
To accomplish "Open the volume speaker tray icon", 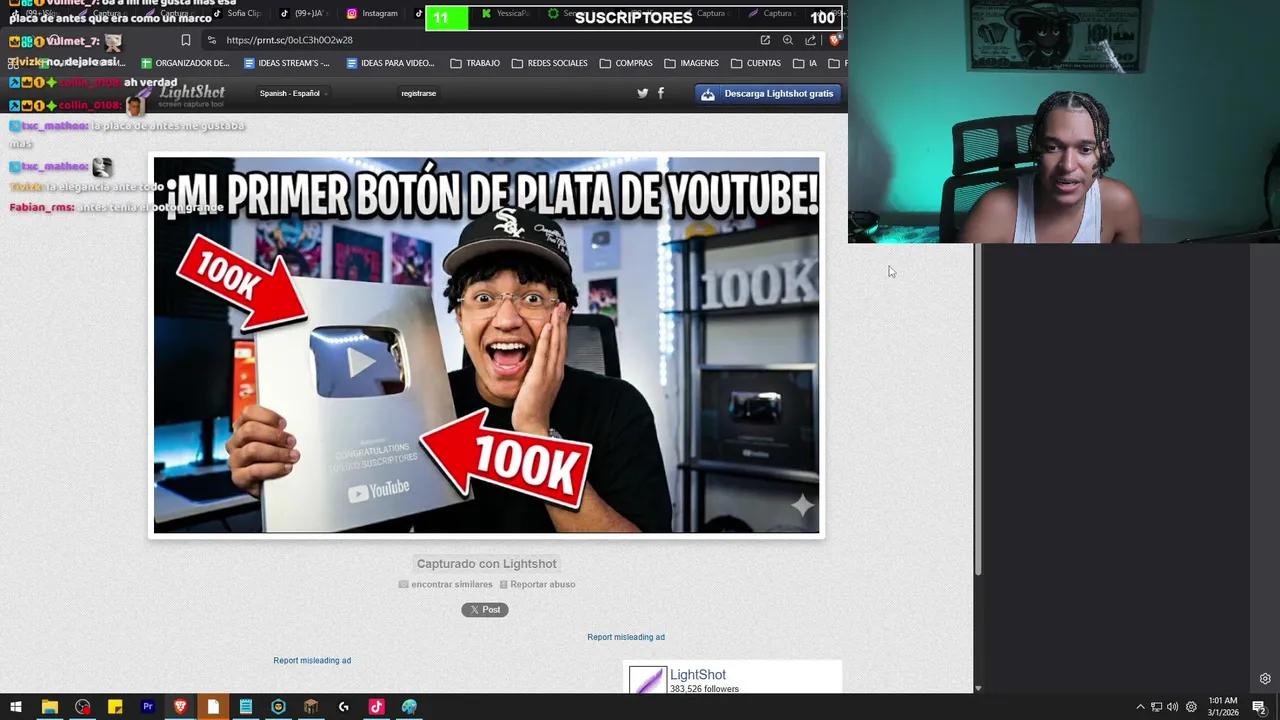I will point(1172,707).
